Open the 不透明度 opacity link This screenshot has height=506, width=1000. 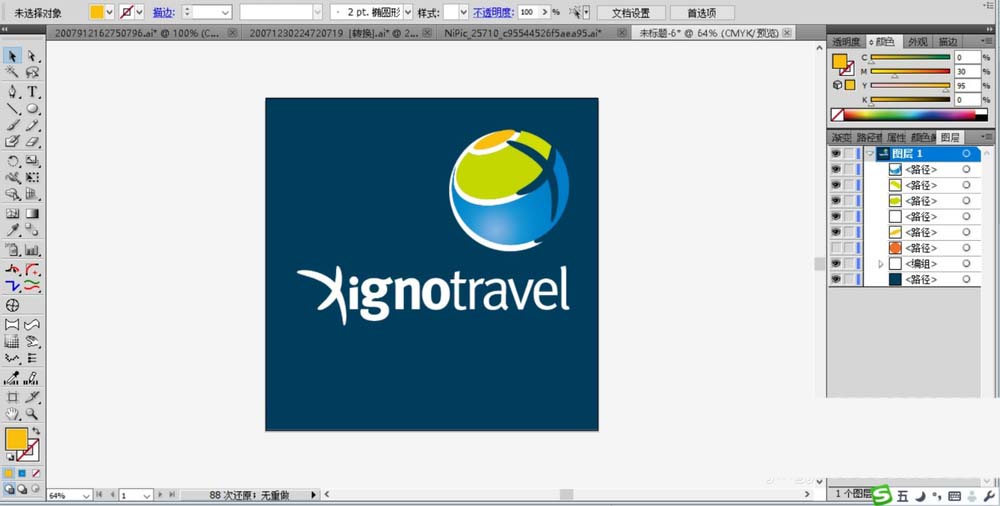point(493,12)
